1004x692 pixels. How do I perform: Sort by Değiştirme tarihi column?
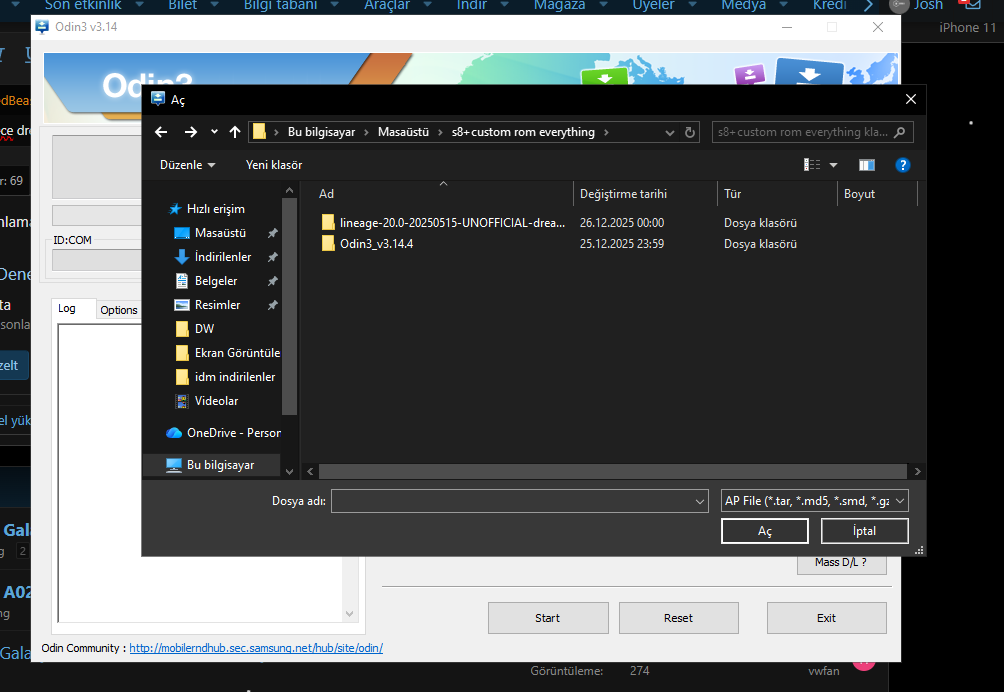[645, 193]
